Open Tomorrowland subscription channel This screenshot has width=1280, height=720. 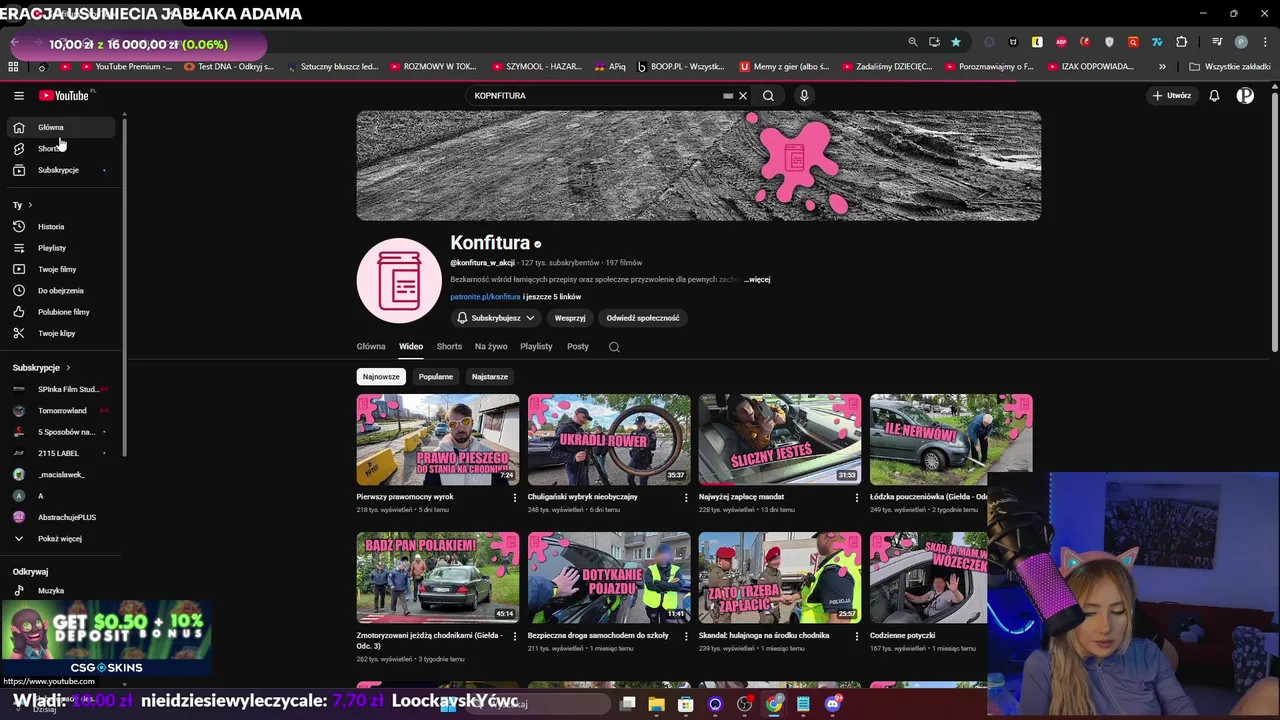(x=61, y=410)
